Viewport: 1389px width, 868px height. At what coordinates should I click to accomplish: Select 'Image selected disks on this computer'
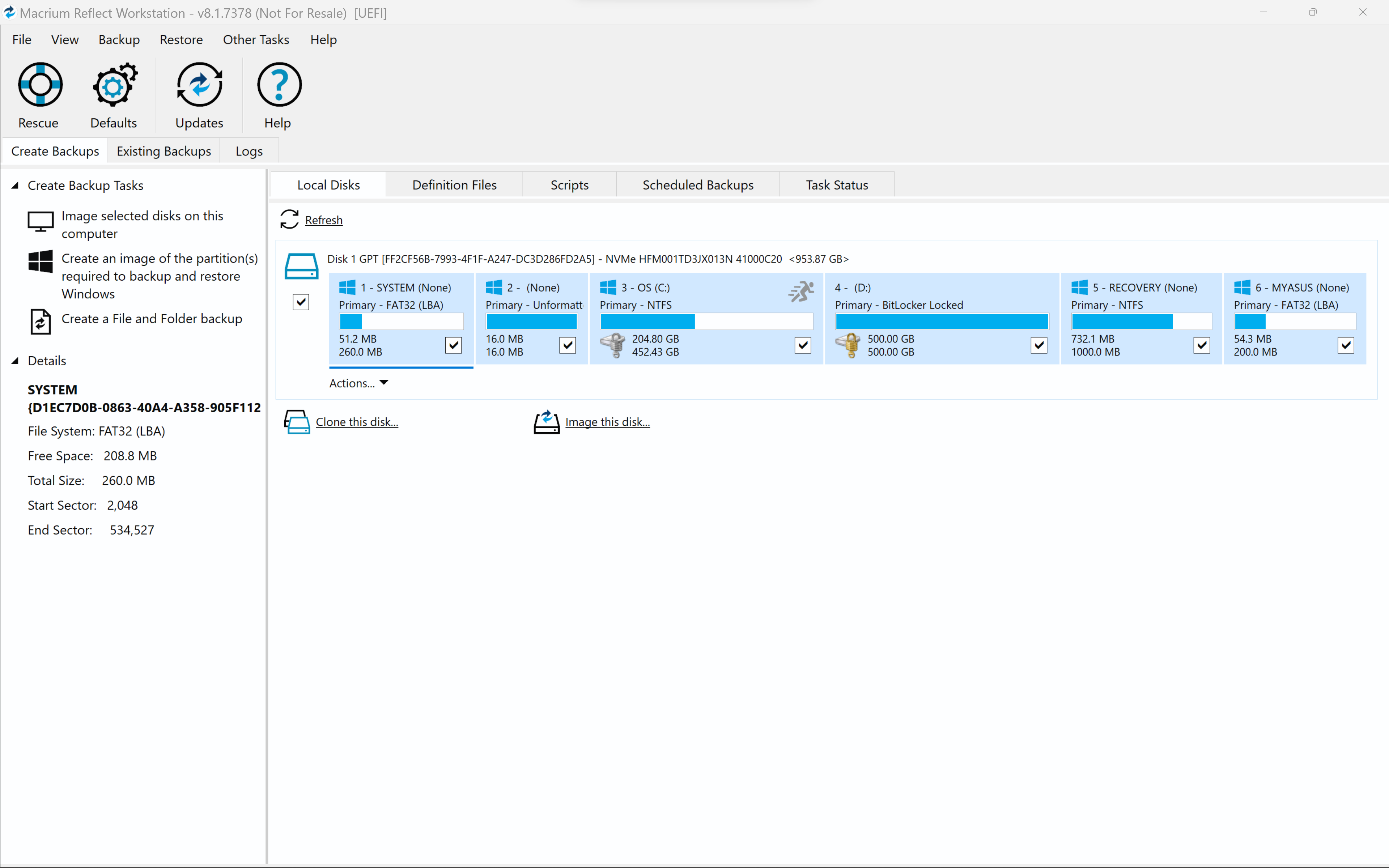(143, 224)
